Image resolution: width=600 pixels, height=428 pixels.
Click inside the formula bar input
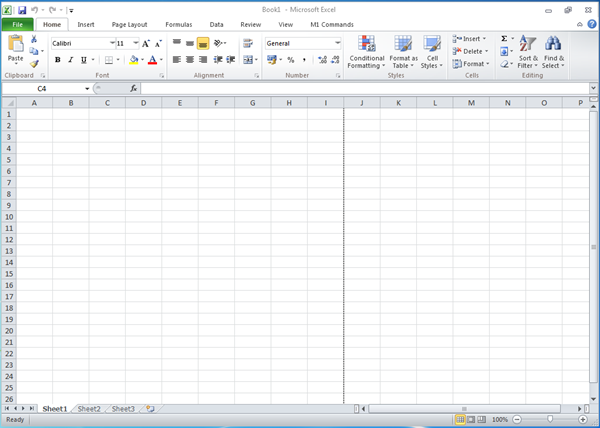coord(360,88)
